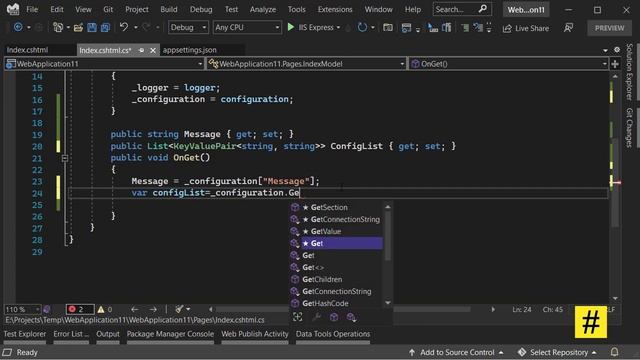640x360 pixels.
Task: Open the Debug configuration dropdown
Action: (188, 27)
